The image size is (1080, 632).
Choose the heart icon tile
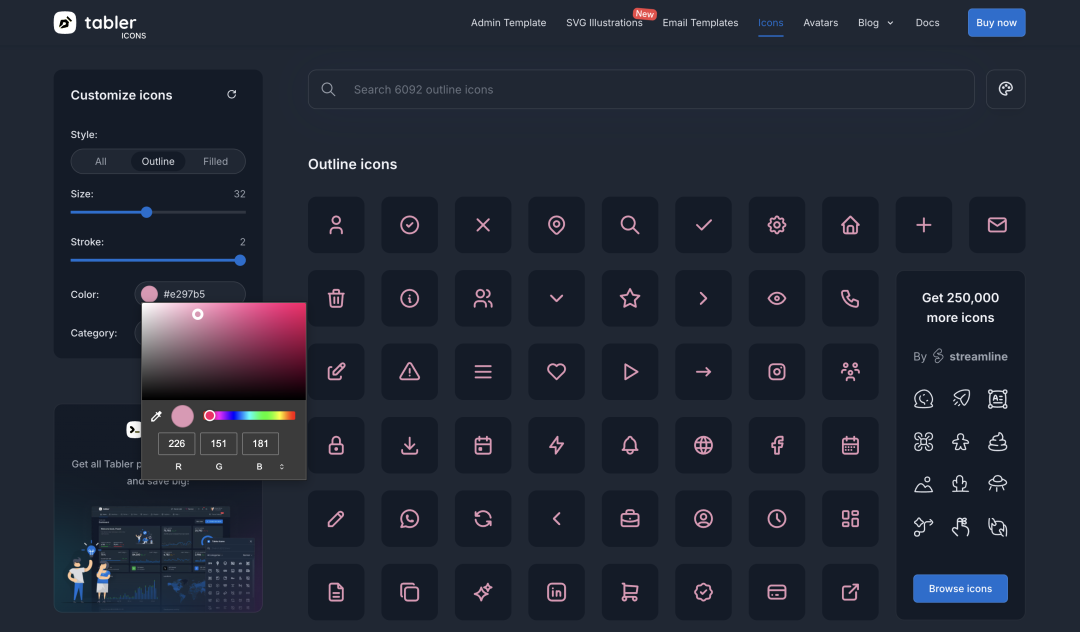coord(557,372)
